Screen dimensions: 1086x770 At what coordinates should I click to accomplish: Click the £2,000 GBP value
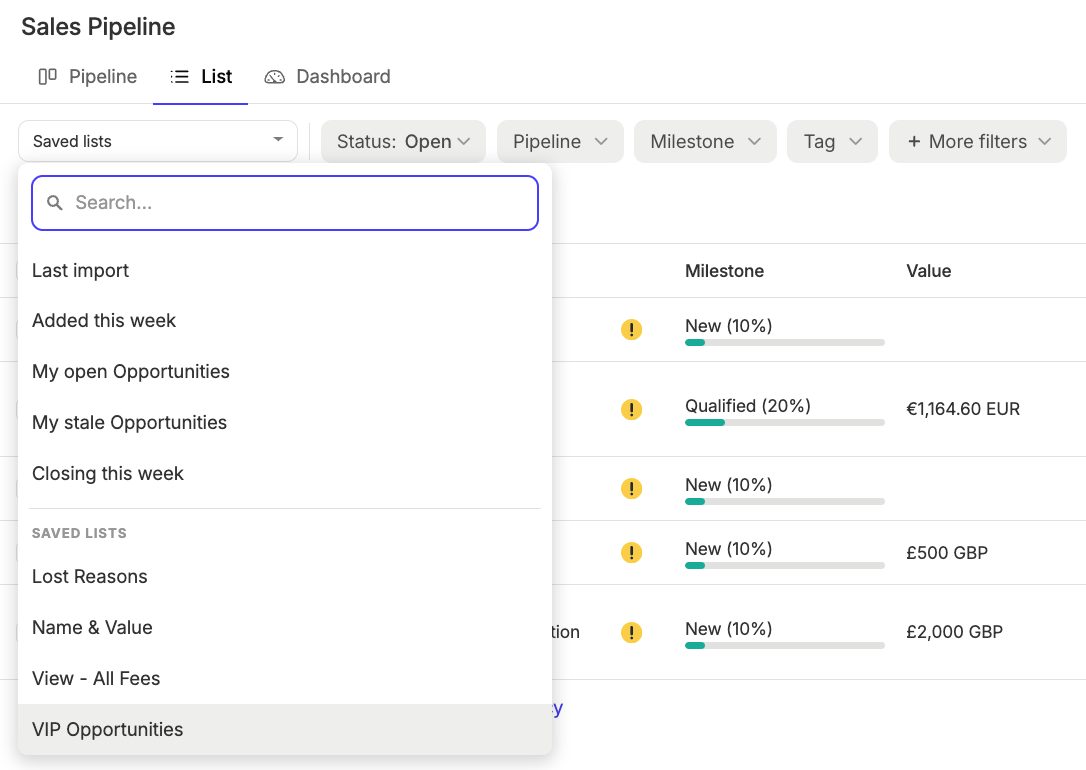[954, 632]
